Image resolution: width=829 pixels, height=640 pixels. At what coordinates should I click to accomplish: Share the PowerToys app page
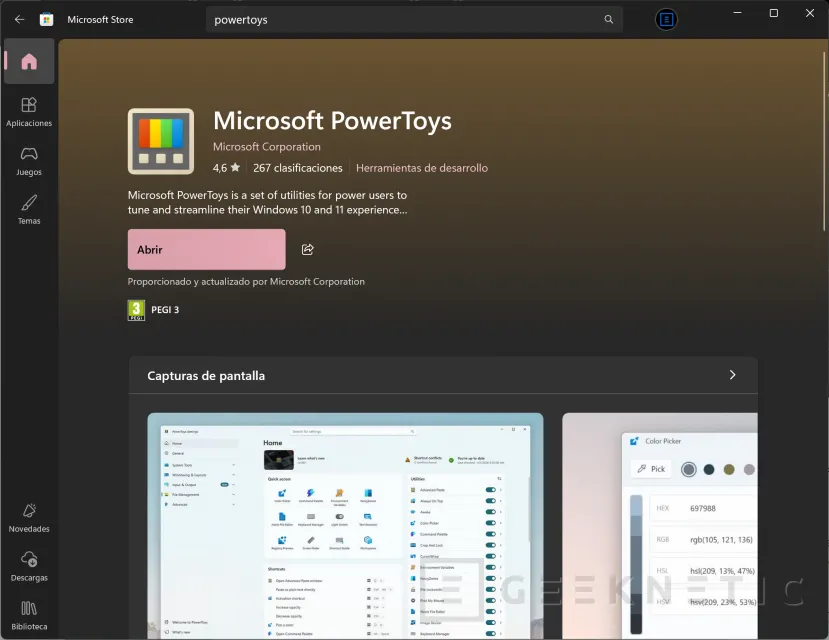(x=308, y=249)
